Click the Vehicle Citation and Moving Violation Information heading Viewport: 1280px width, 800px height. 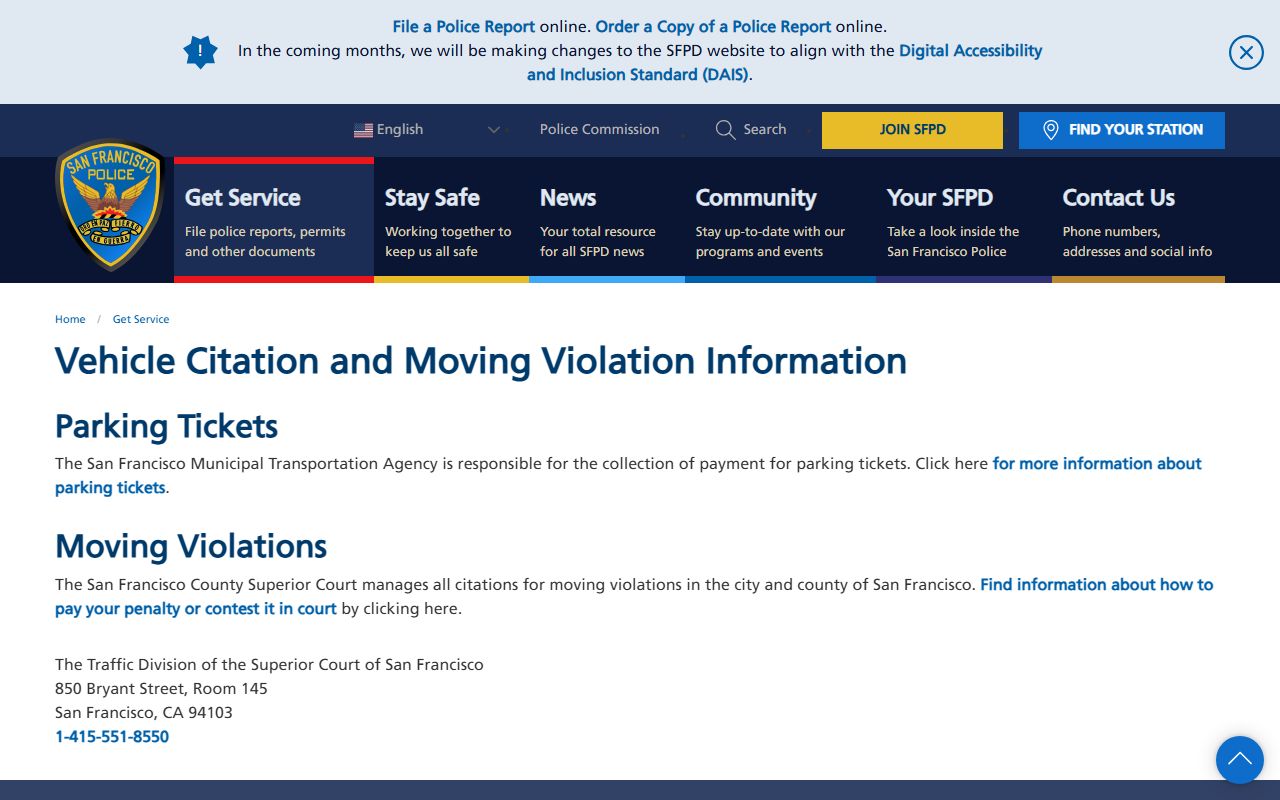[481, 361]
